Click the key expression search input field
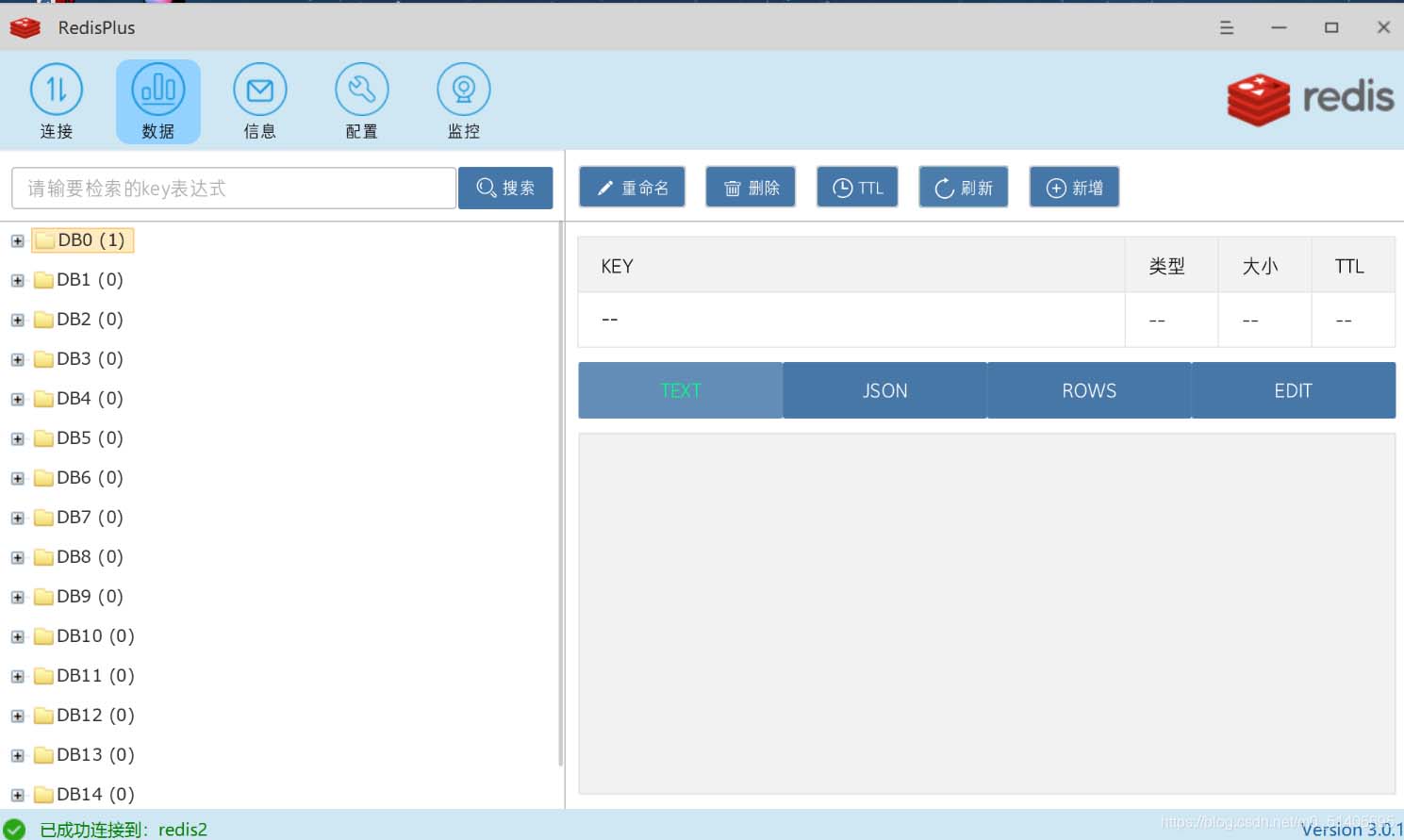 tap(234, 189)
